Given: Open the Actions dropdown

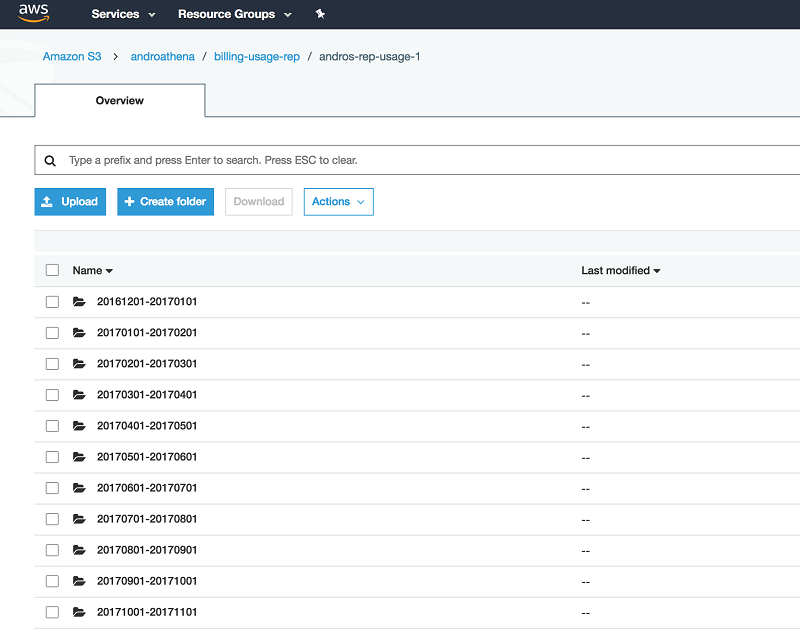Looking at the screenshot, I should click(339, 202).
